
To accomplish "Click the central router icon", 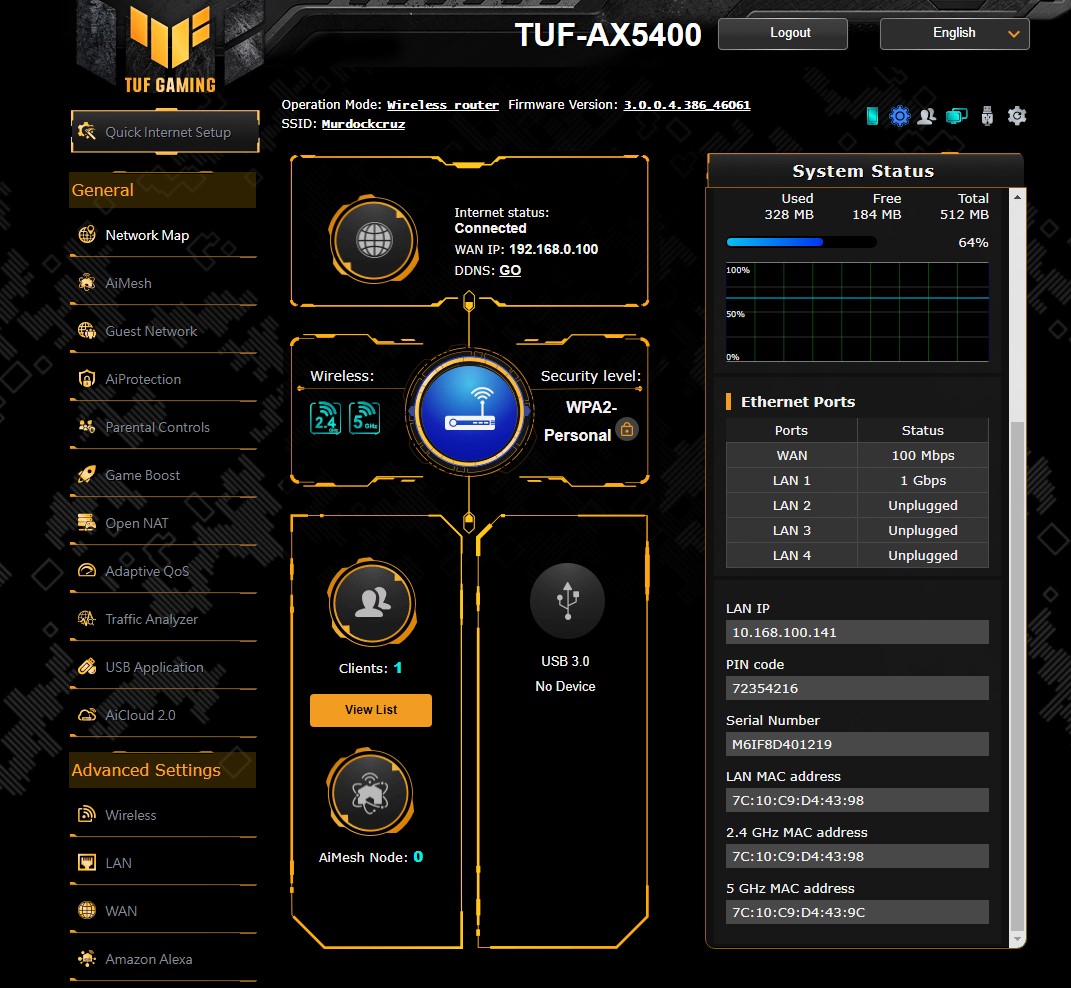I will point(469,414).
